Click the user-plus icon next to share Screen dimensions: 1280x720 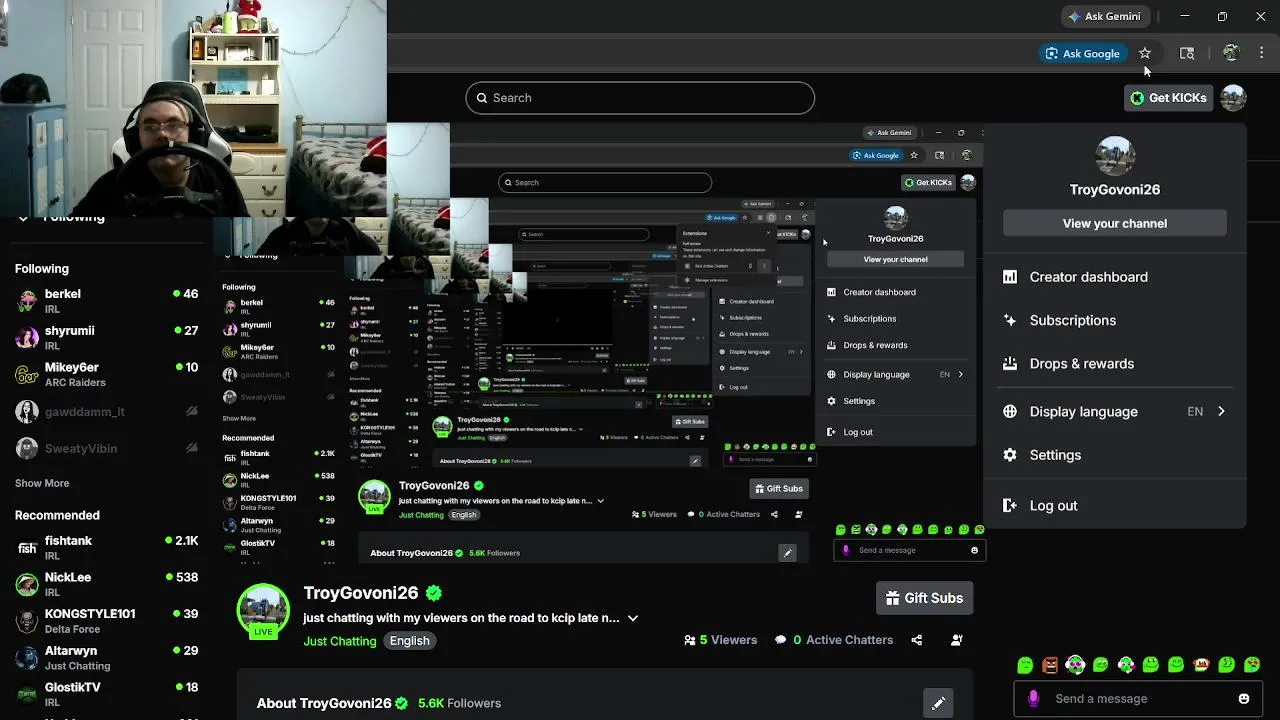(957, 640)
